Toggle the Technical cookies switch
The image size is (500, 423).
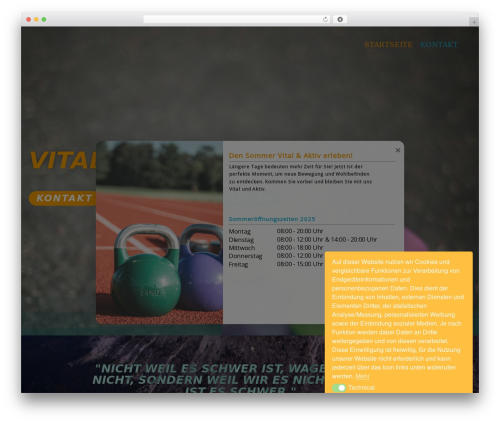tap(339, 388)
